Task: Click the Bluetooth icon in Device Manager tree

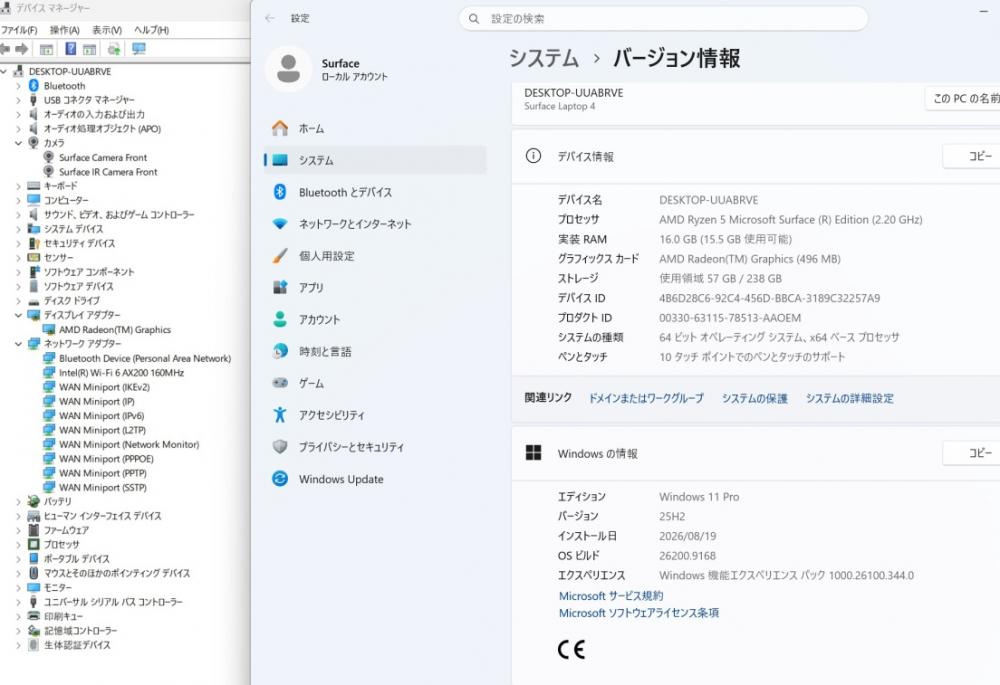Action: [x=34, y=85]
